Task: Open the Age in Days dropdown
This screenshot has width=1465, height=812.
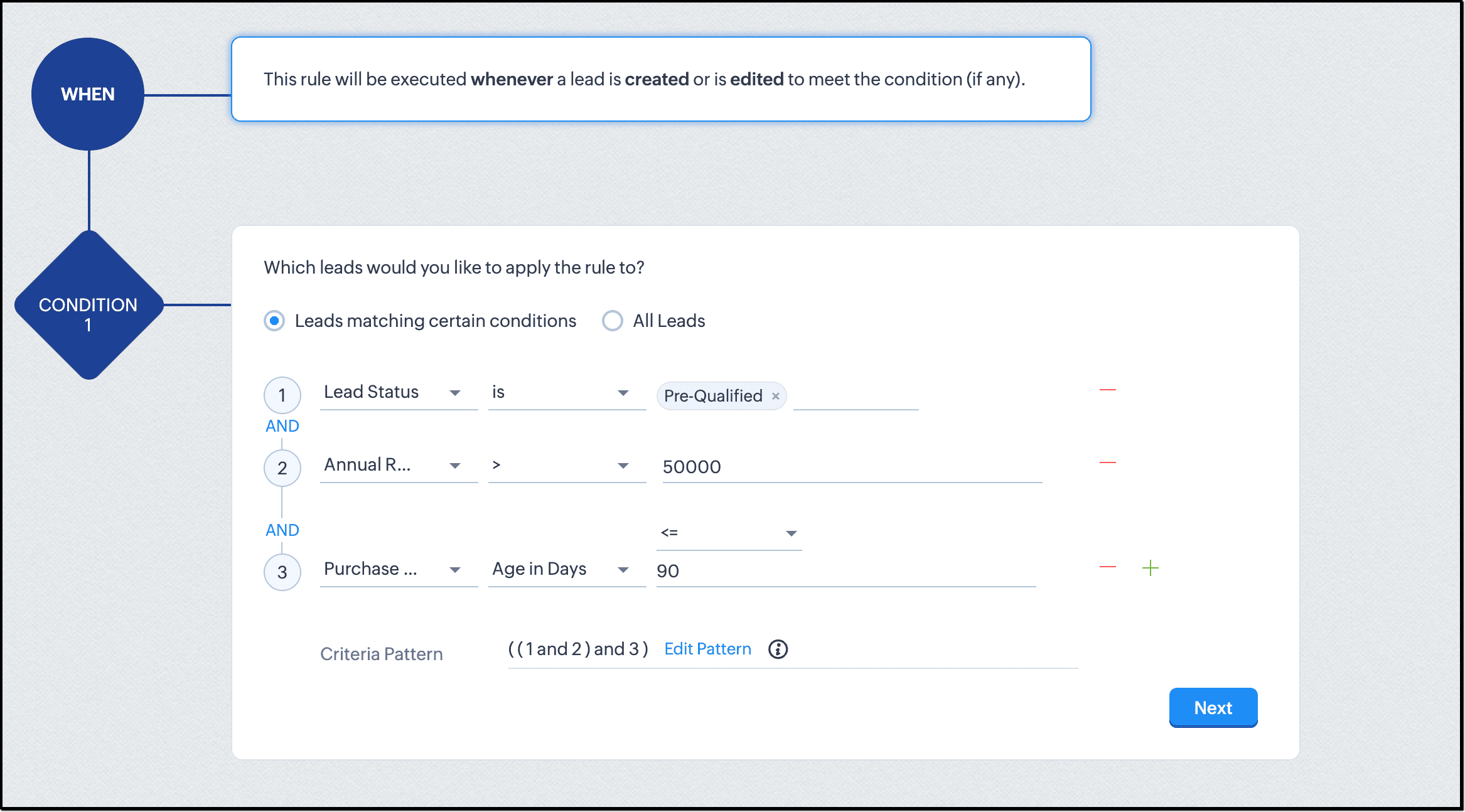Action: point(566,570)
